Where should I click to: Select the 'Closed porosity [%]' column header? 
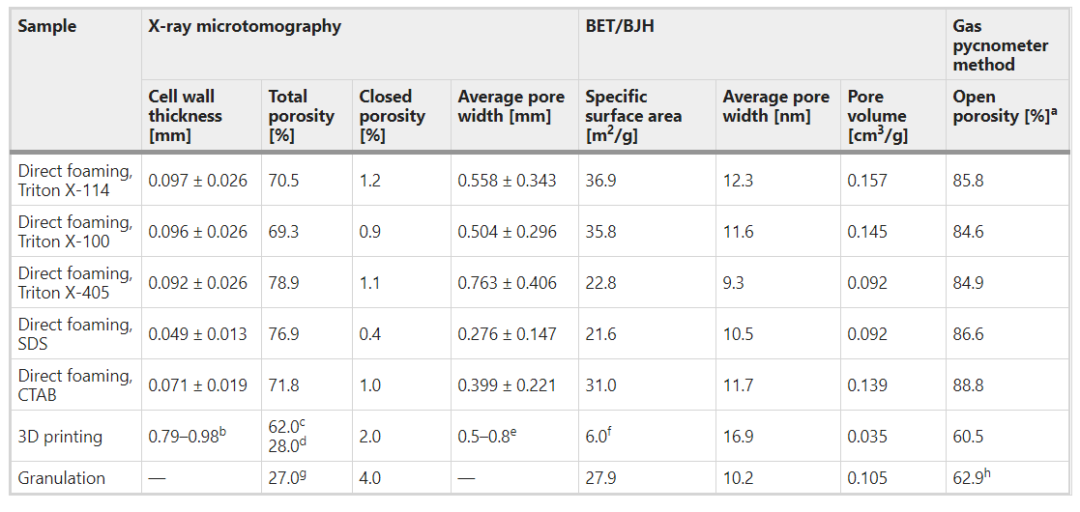click(x=392, y=115)
